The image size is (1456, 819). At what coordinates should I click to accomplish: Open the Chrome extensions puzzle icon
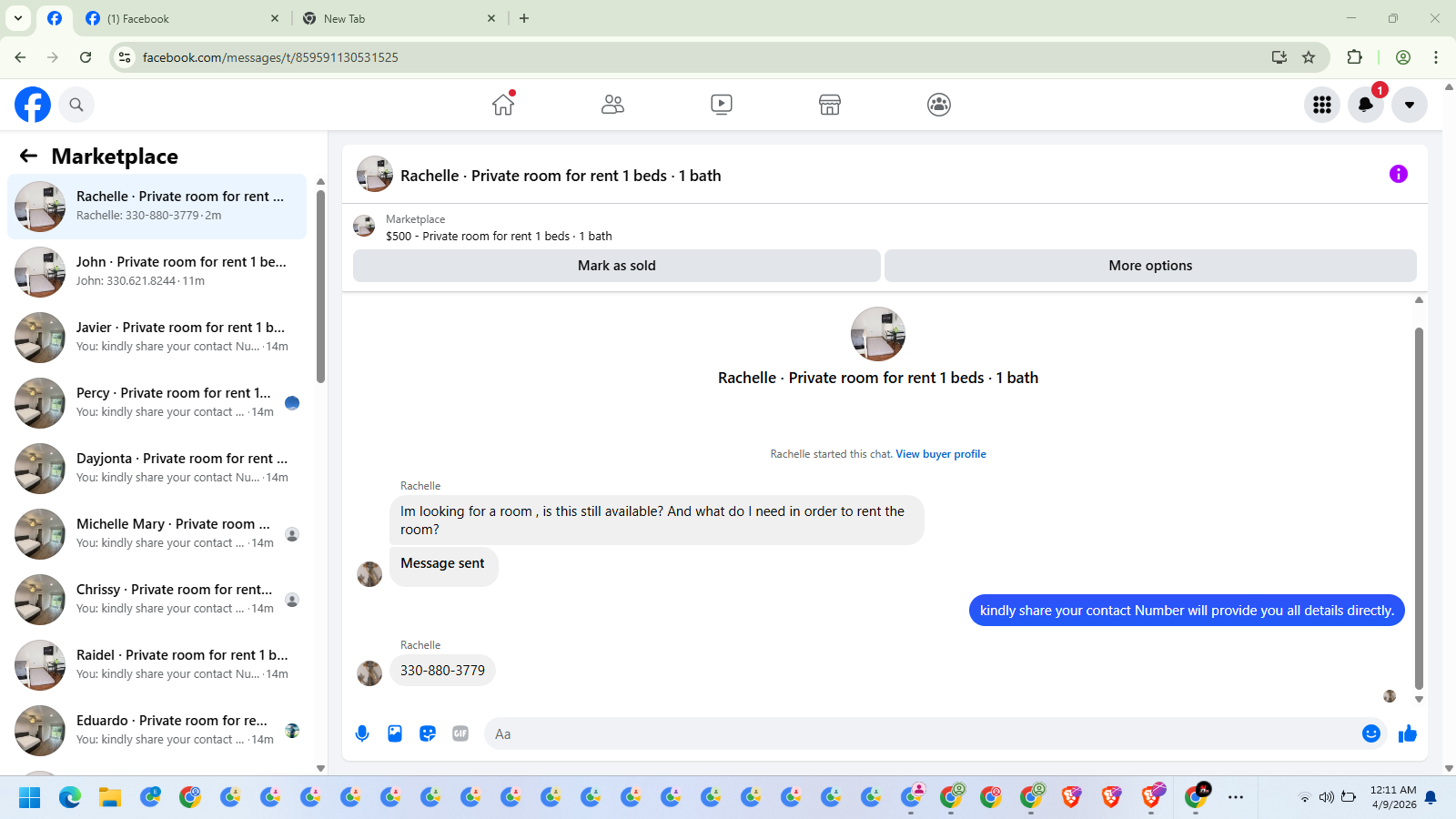pos(1354,57)
